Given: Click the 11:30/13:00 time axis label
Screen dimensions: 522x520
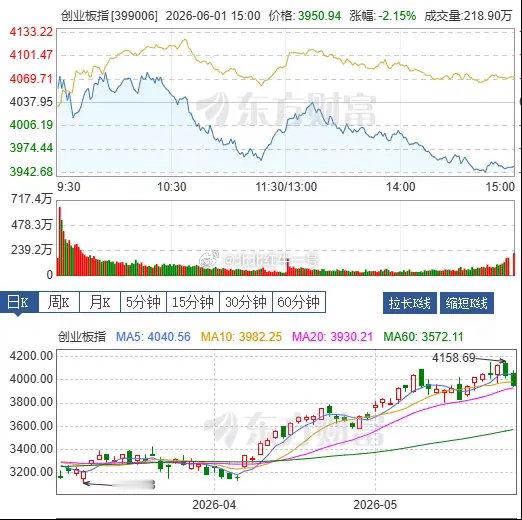Looking at the screenshot, I should click(x=286, y=187).
